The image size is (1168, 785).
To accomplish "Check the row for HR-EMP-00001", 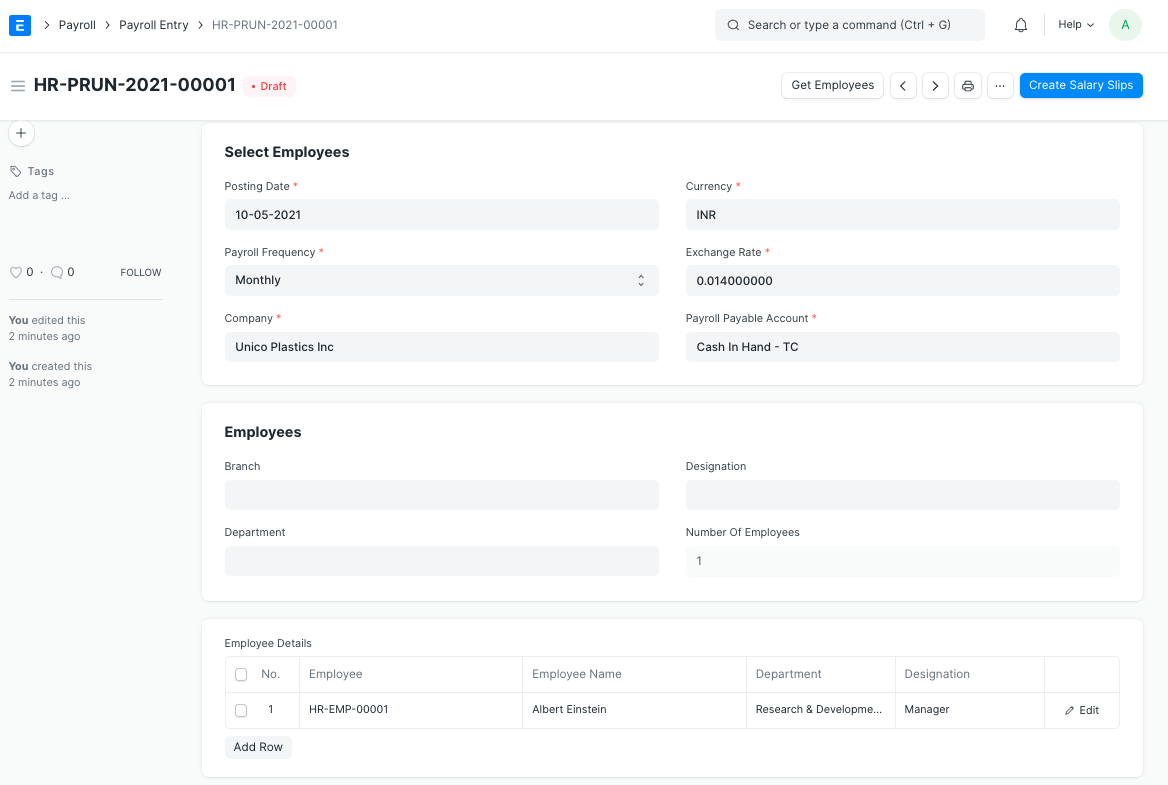I will coord(240,710).
